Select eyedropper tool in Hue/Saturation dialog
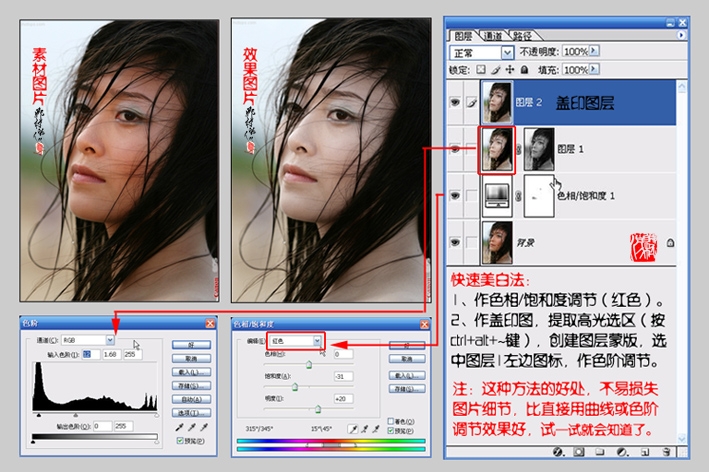The height and width of the screenshot is (472, 709). 352,429
